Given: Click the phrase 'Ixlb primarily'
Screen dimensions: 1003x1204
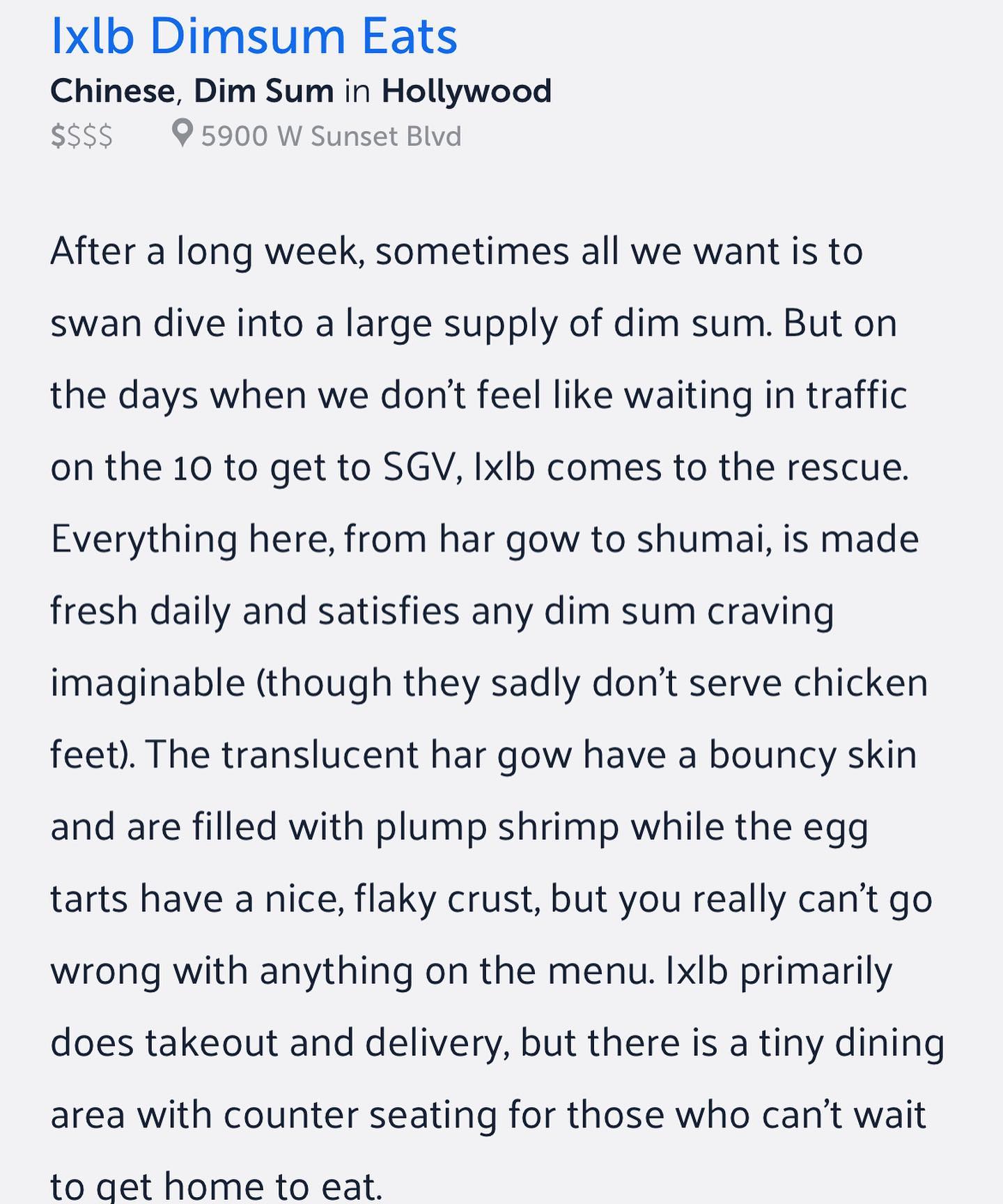Looking at the screenshot, I should click(x=779, y=971).
